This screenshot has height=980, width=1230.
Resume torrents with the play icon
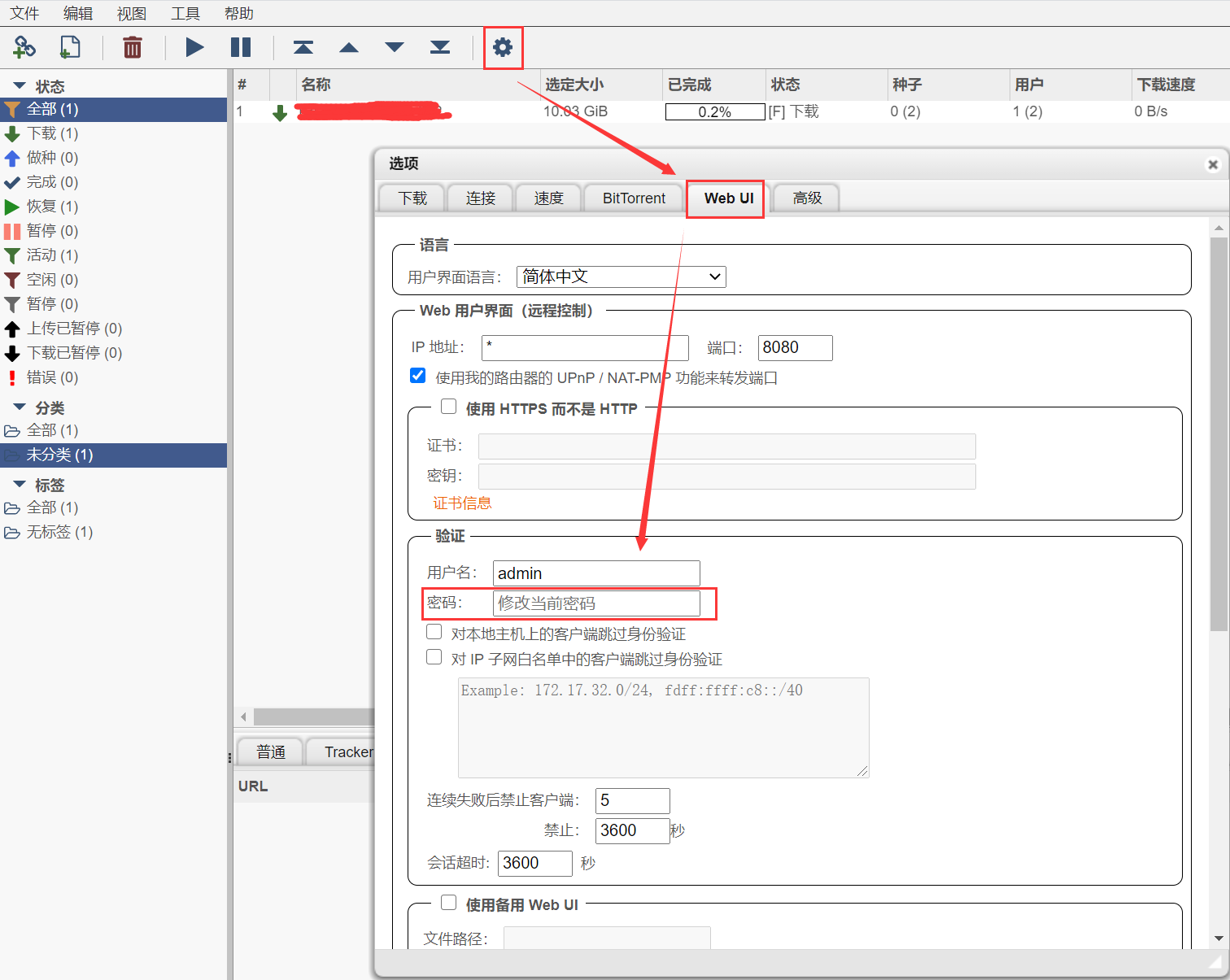[194, 47]
